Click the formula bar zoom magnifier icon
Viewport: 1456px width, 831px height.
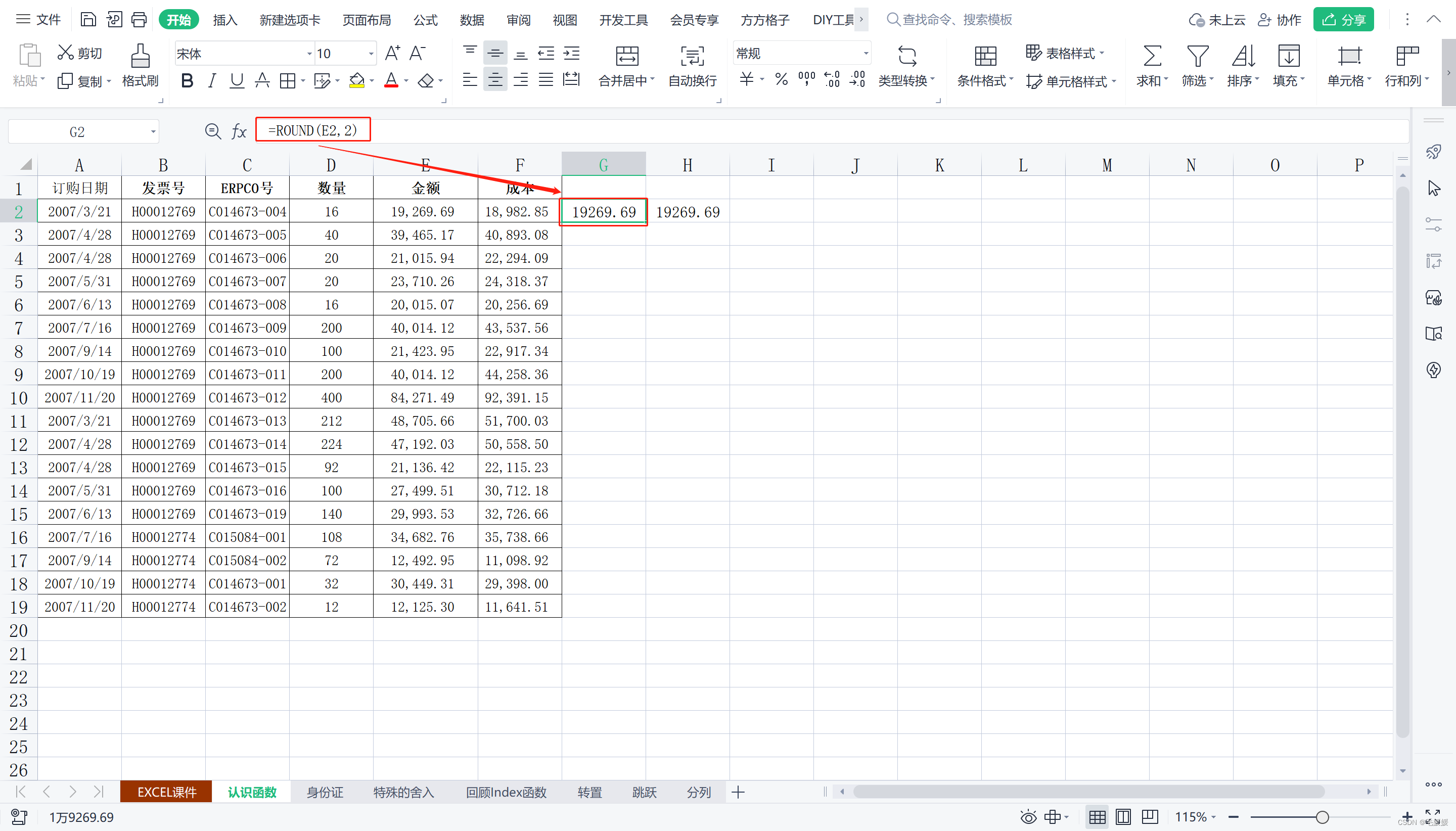click(213, 131)
